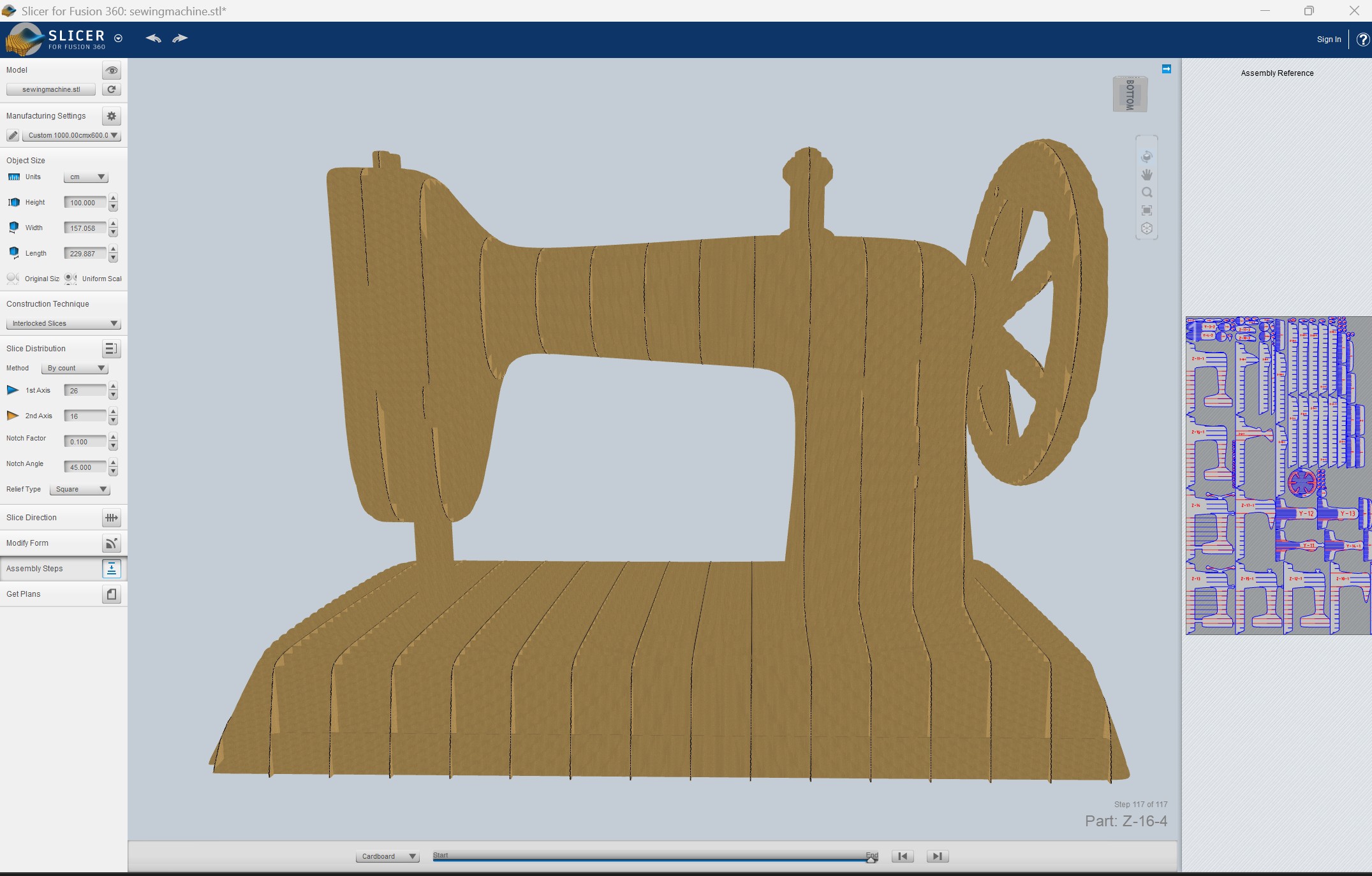Viewport: 1372px width, 876px height.
Task: Edit manufacturing preset pencil icon
Action: 13,135
